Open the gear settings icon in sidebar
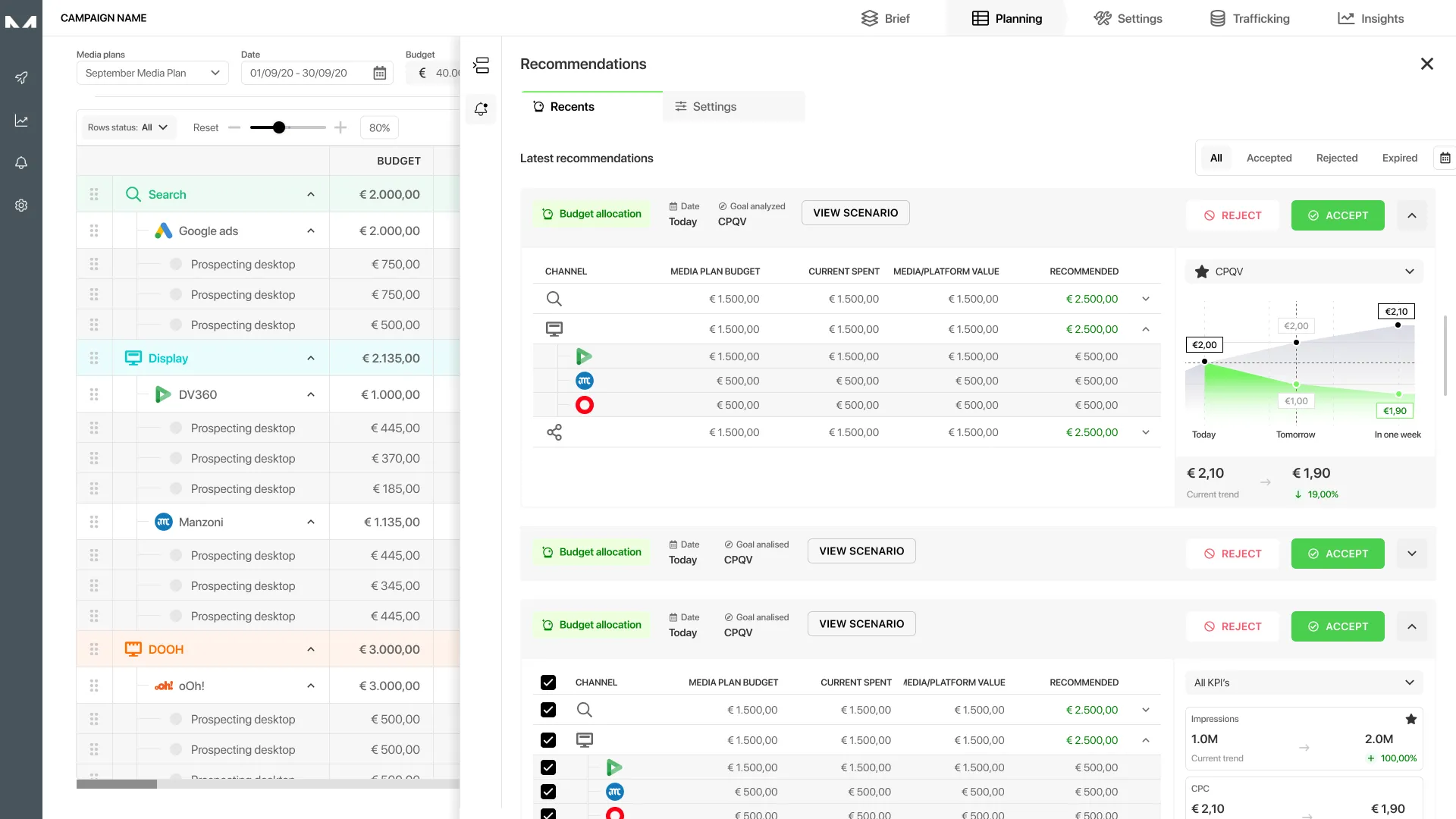The image size is (1456, 819). click(x=21, y=206)
